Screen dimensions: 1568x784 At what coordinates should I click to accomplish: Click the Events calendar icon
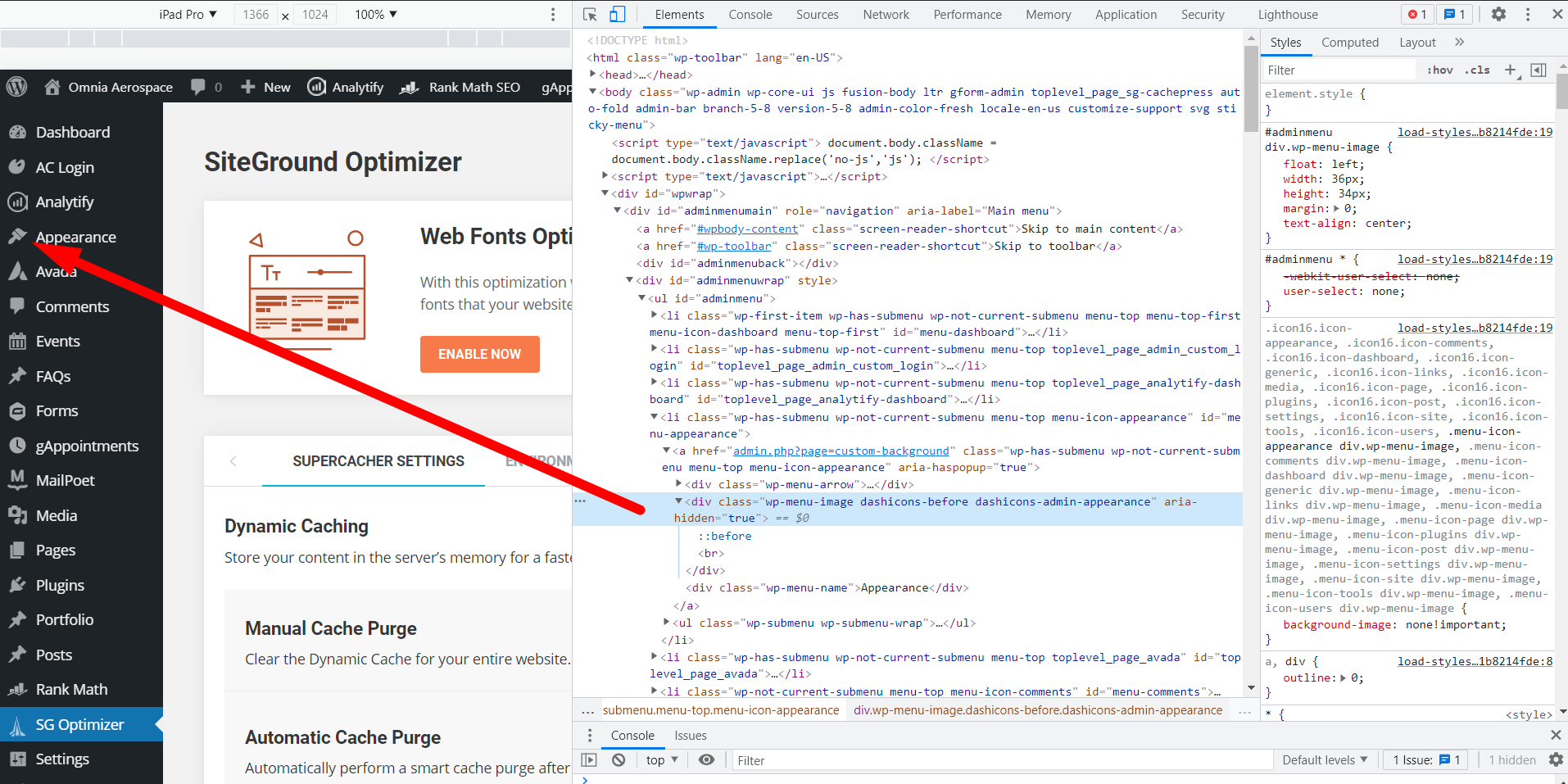coord(17,341)
